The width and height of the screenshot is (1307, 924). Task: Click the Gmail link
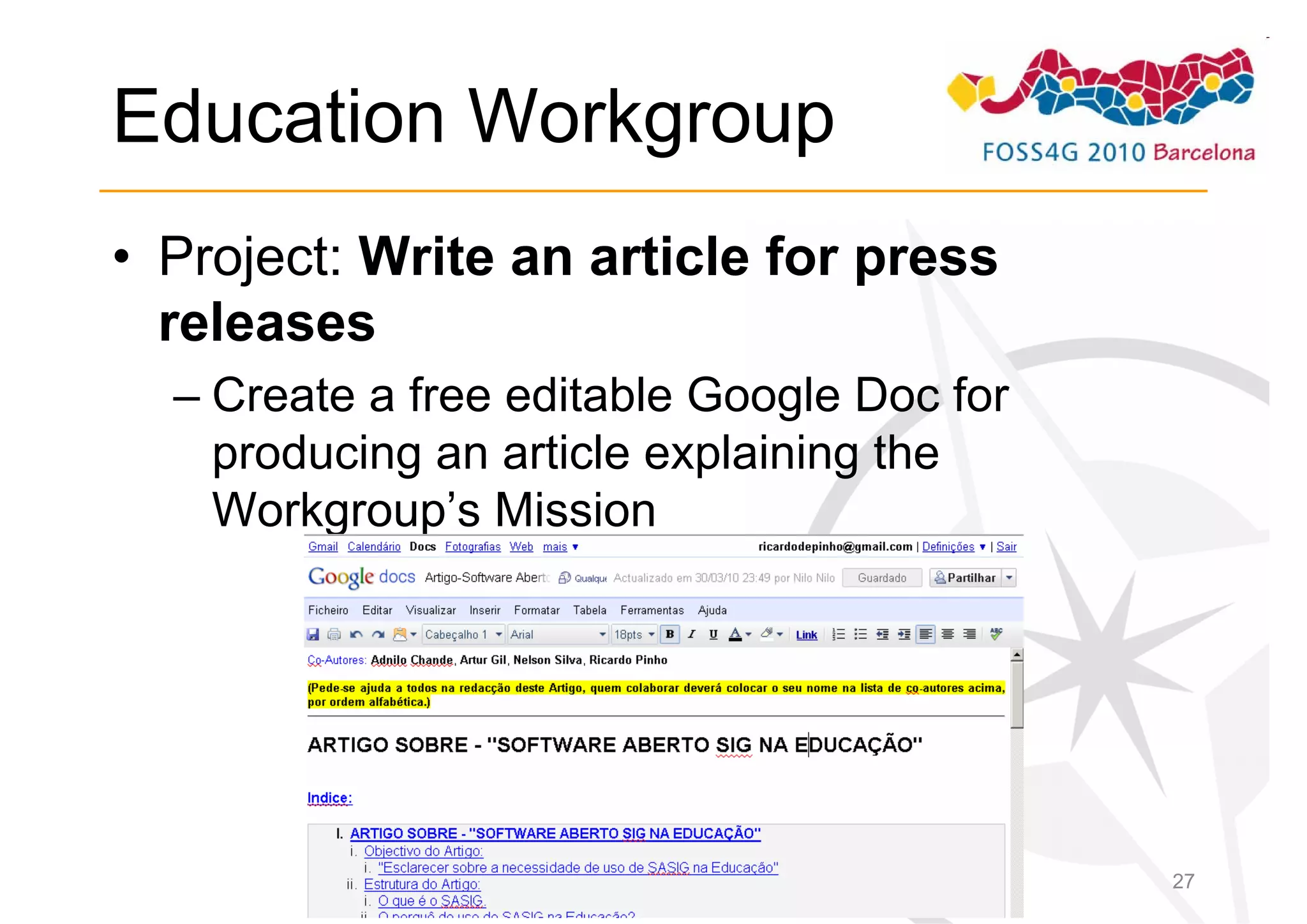[323, 547]
